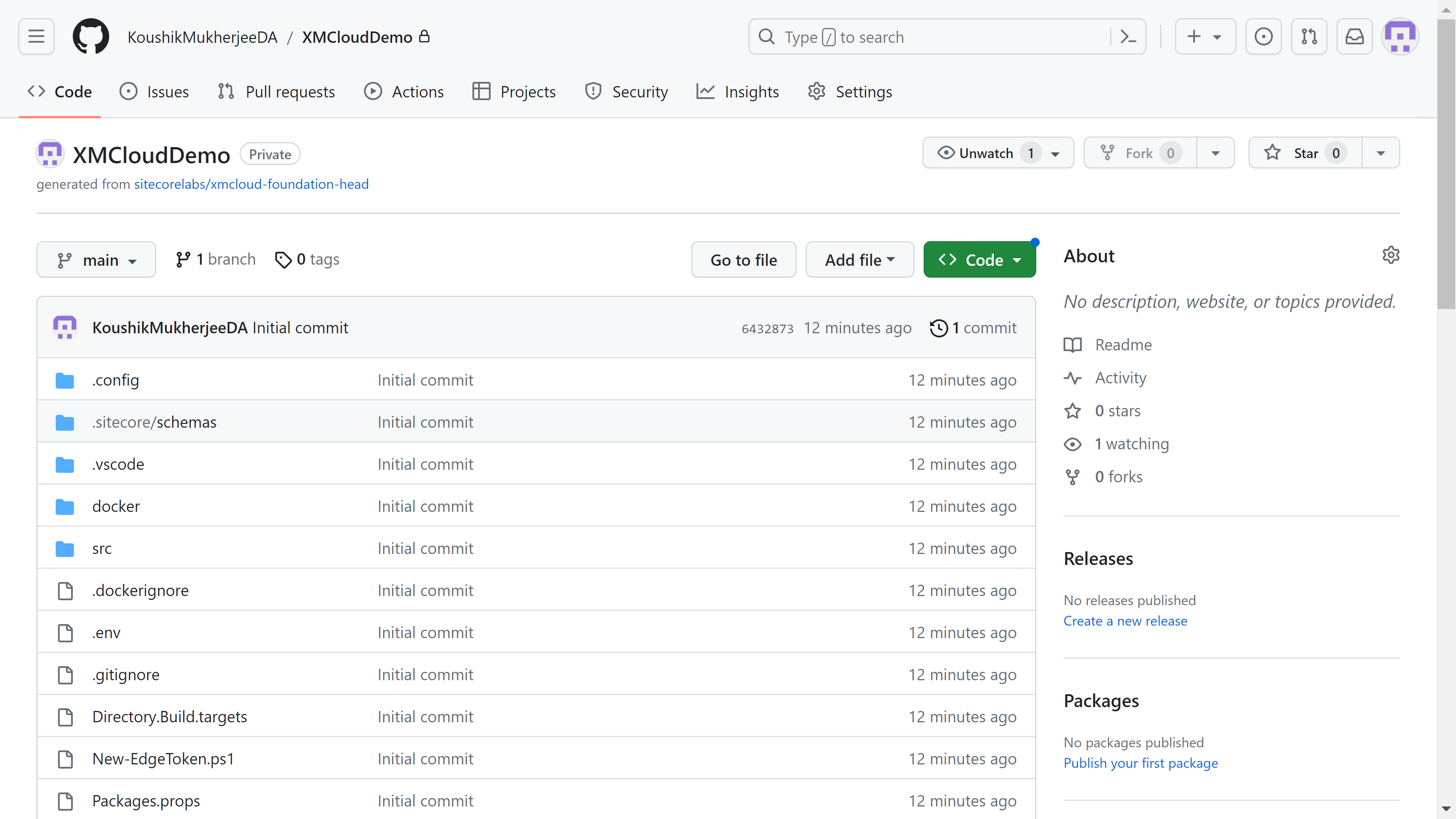Open sitecorelabs/xmcloud-foundation-head template link

(x=251, y=184)
